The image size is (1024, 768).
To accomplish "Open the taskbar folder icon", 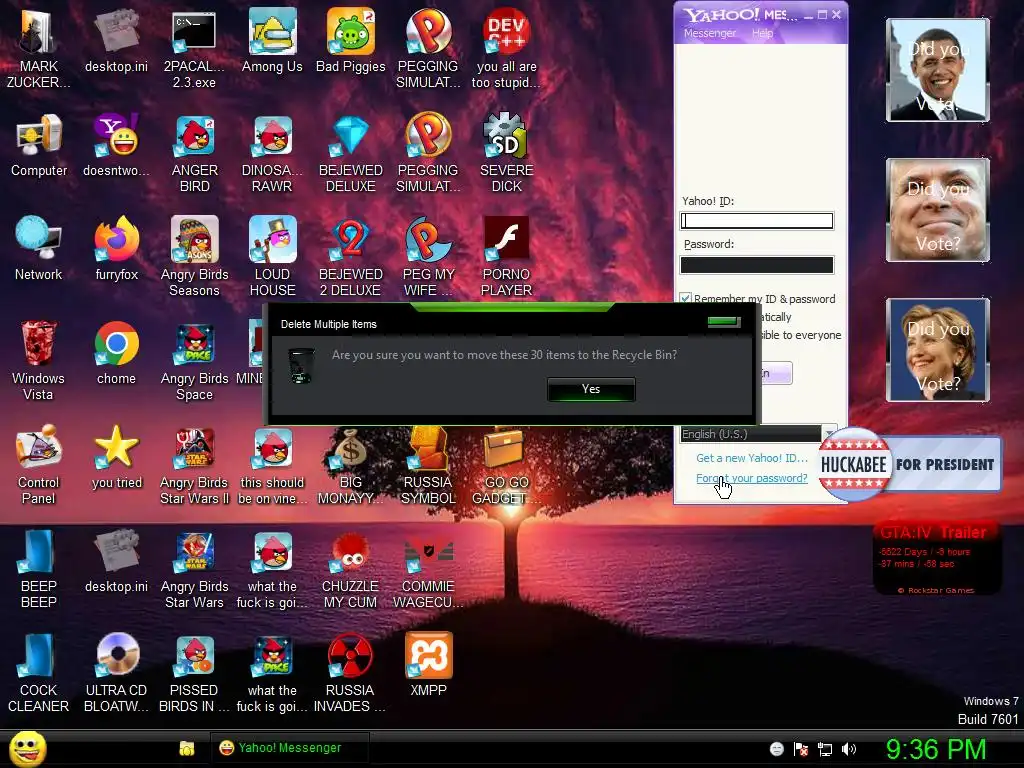I will pos(187,748).
